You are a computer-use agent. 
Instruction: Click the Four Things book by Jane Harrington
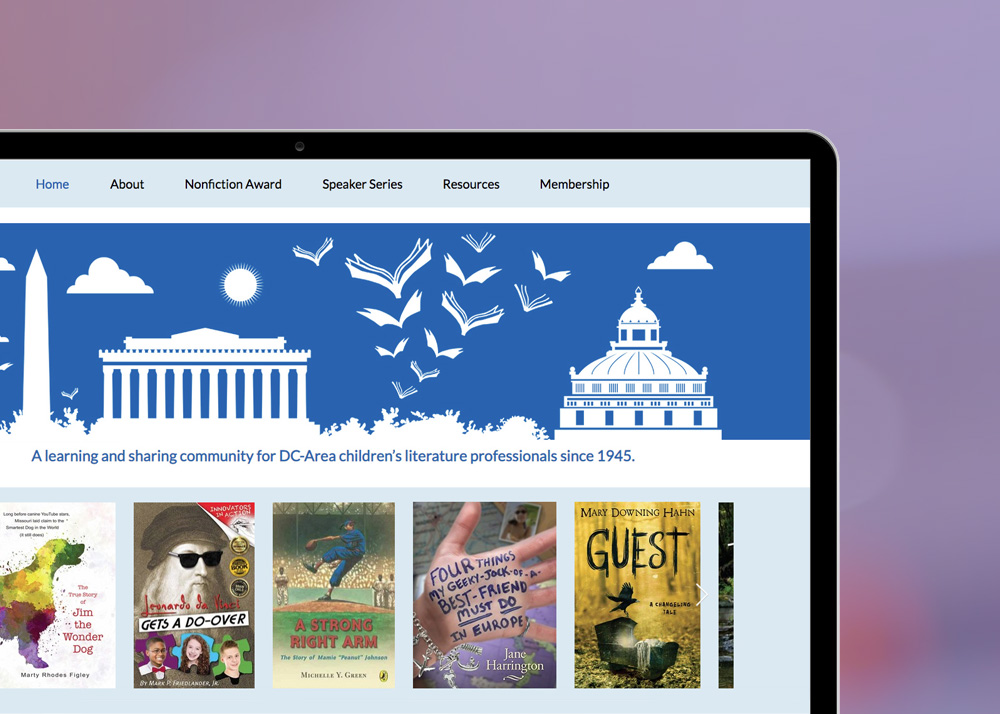pos(484,595)
